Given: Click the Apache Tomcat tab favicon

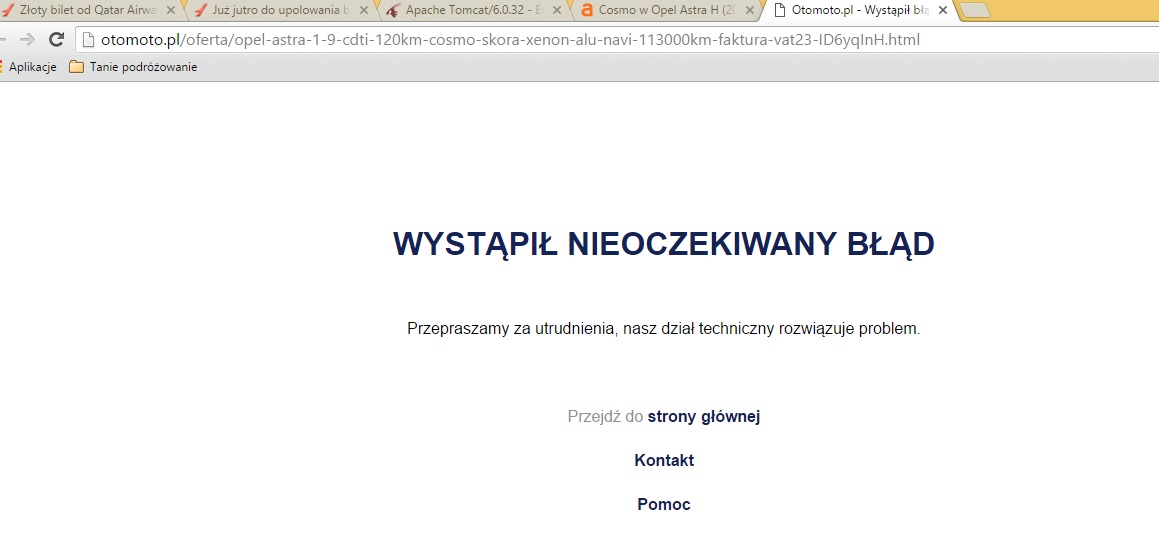Looking at the screenshot, I should (393, 10).
